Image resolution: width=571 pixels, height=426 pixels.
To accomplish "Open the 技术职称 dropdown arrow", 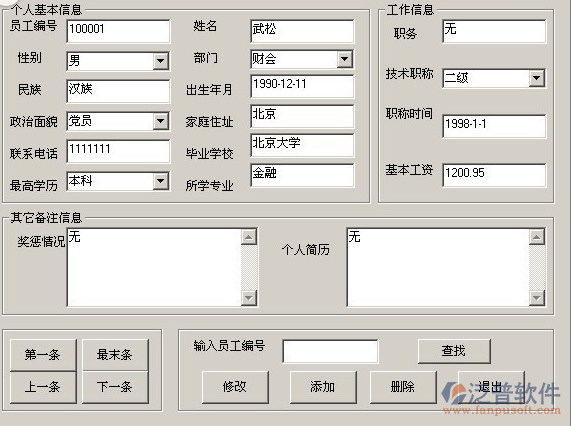I will pos(537,78).
